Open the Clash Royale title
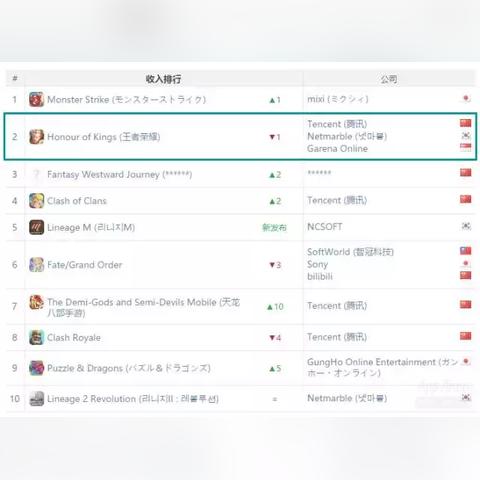 click(x=74, y=338)
